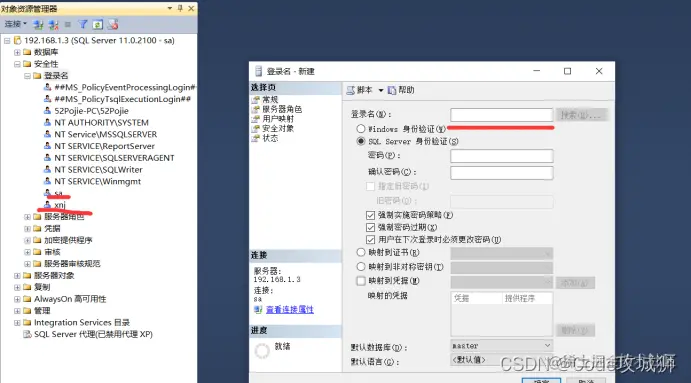
Task: Expand the 复制 folder
Action: click(17, 287)
